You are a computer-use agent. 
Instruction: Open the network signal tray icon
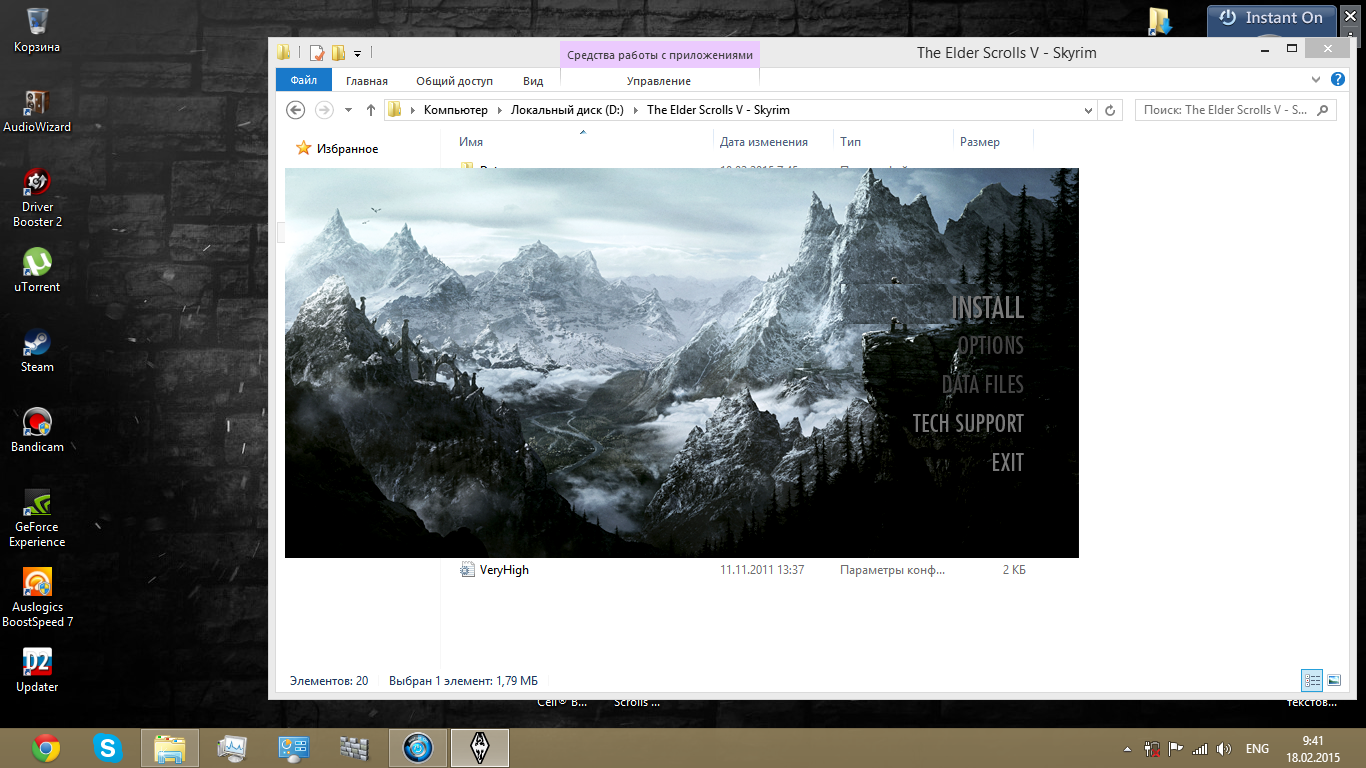pyautogui.click(x=1200, y=749)
